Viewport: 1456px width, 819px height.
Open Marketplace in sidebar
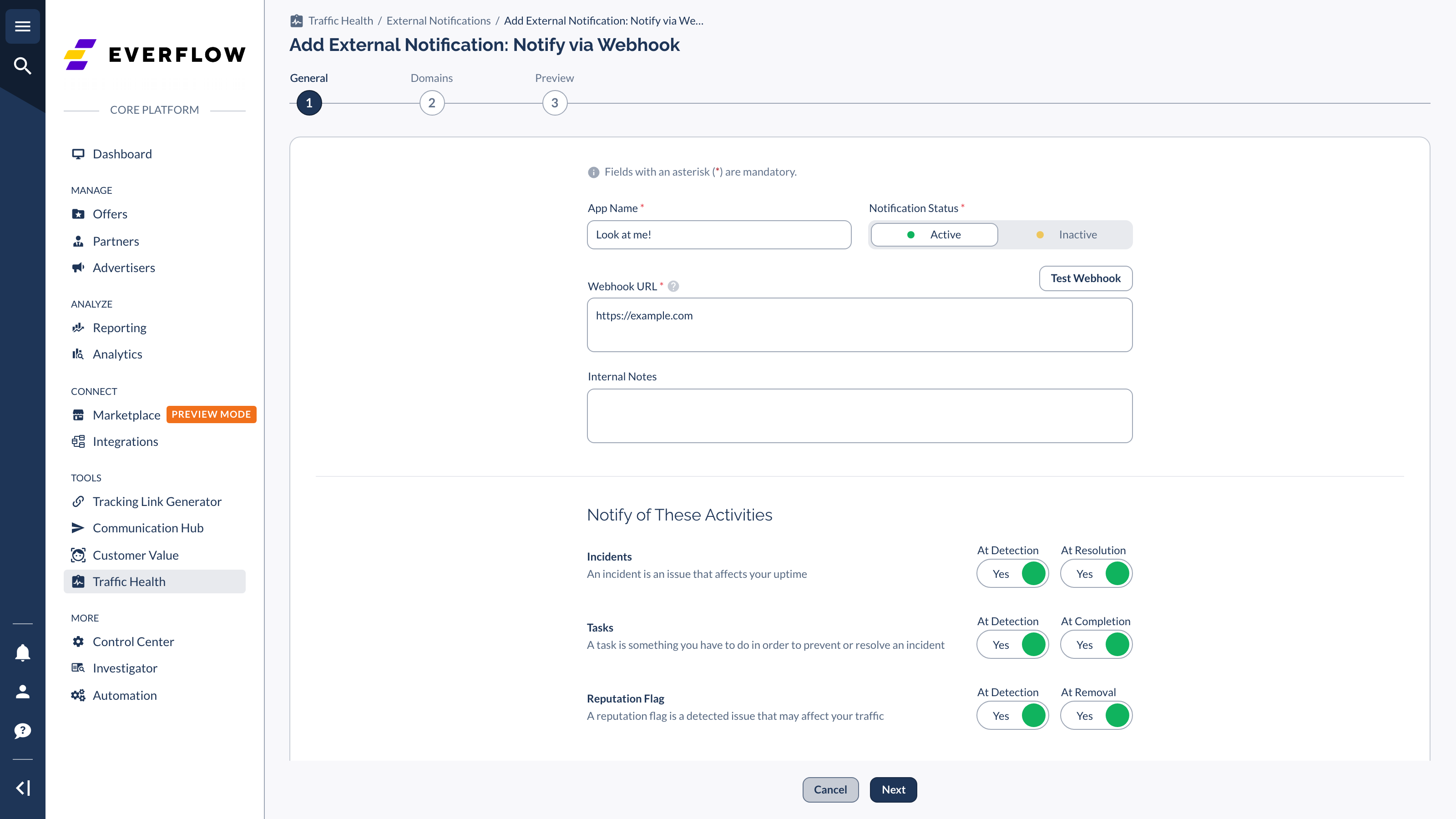pyautogui.click(x=126, y=415)
